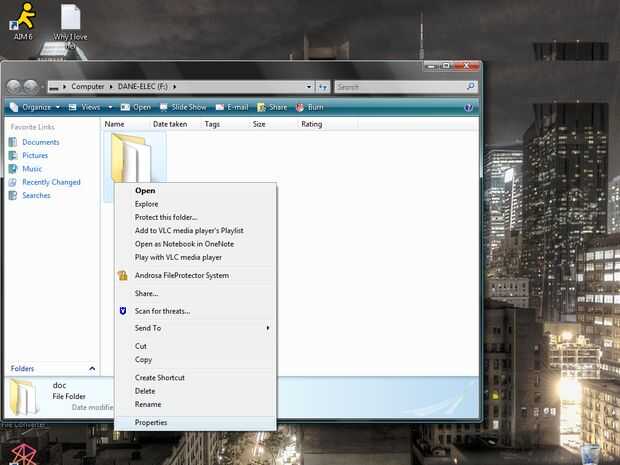Open Searches favorite link

click(36, 195)
